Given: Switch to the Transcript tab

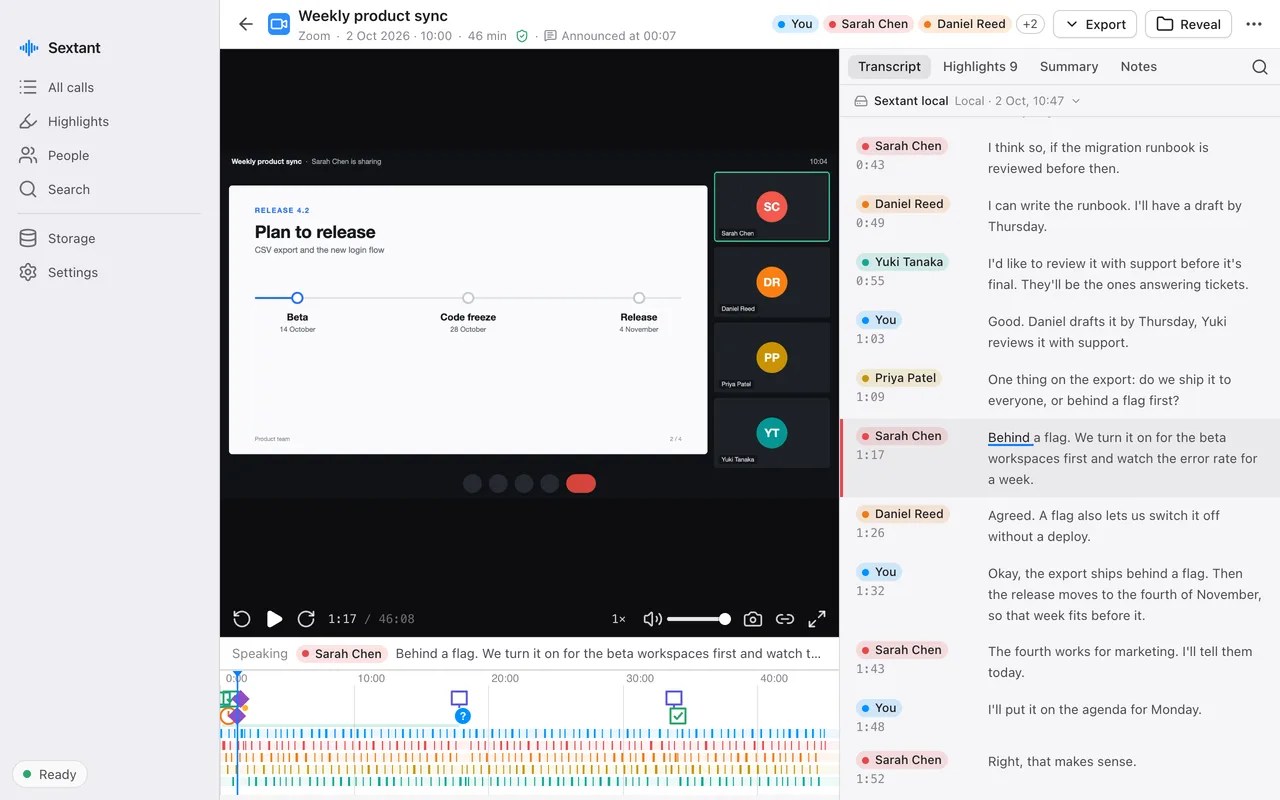Looking at the screenshot, I should pyautogui.click(x=889, y=67).
